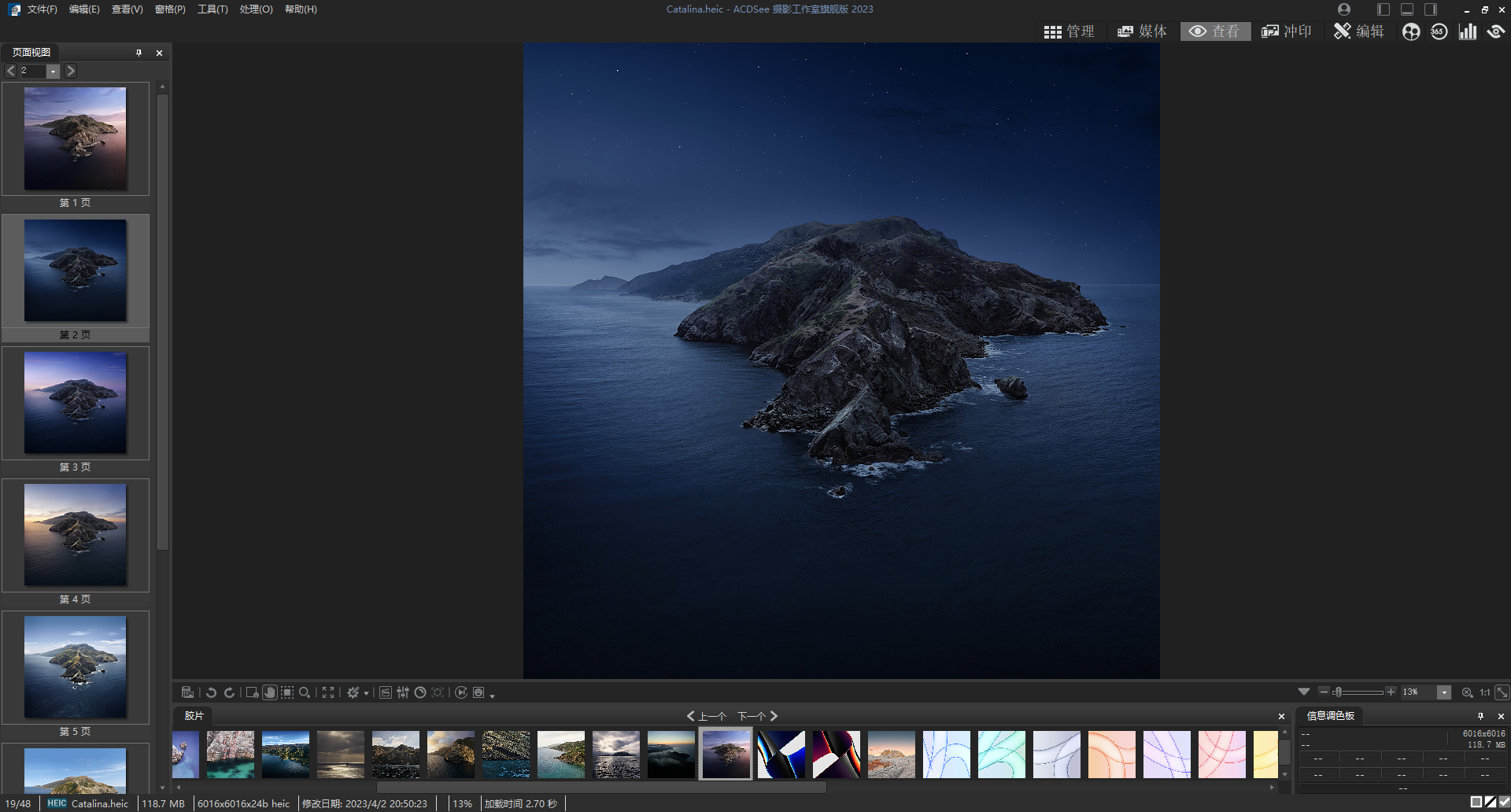Open the messages eye icon at far right

[1496, 31]
